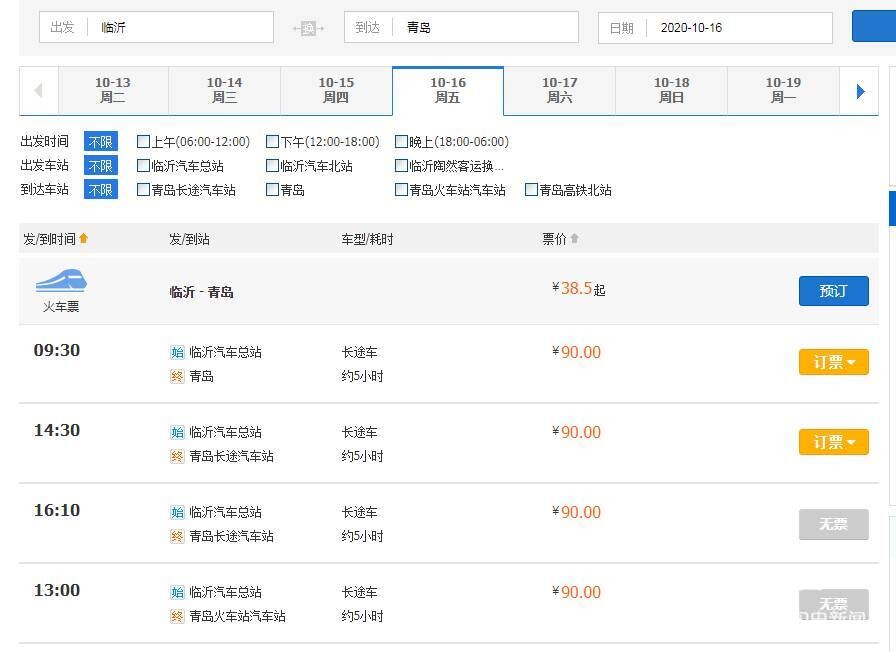
Task: Click the 出发 input field with 临沂
Action: tap(180, 28)
